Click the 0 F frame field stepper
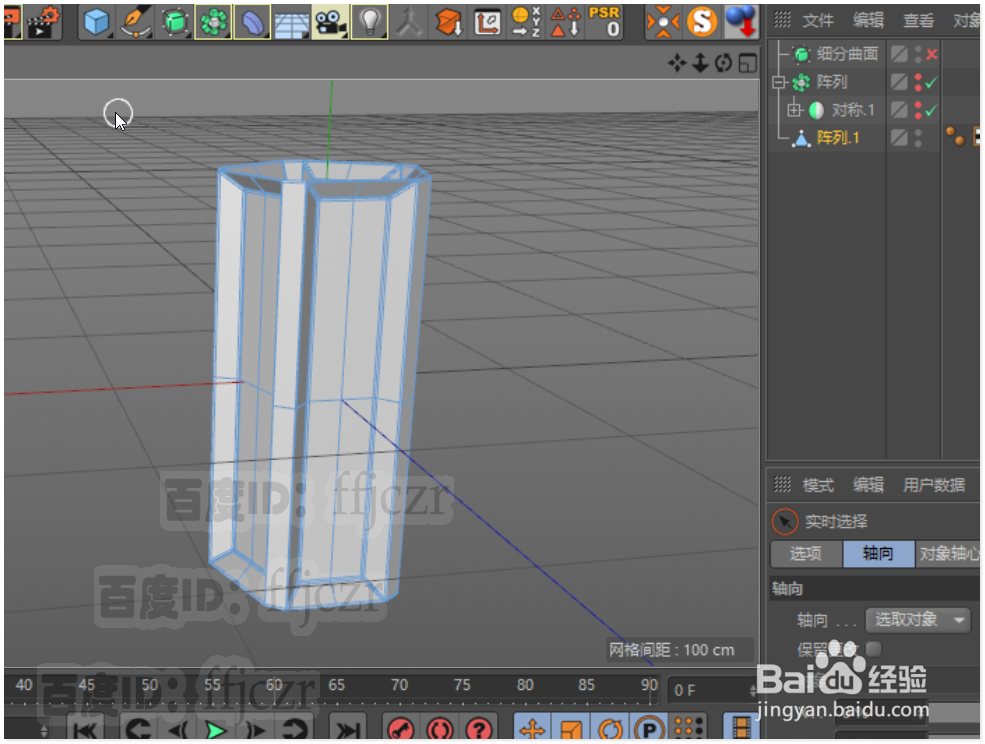 click(753, 691)
